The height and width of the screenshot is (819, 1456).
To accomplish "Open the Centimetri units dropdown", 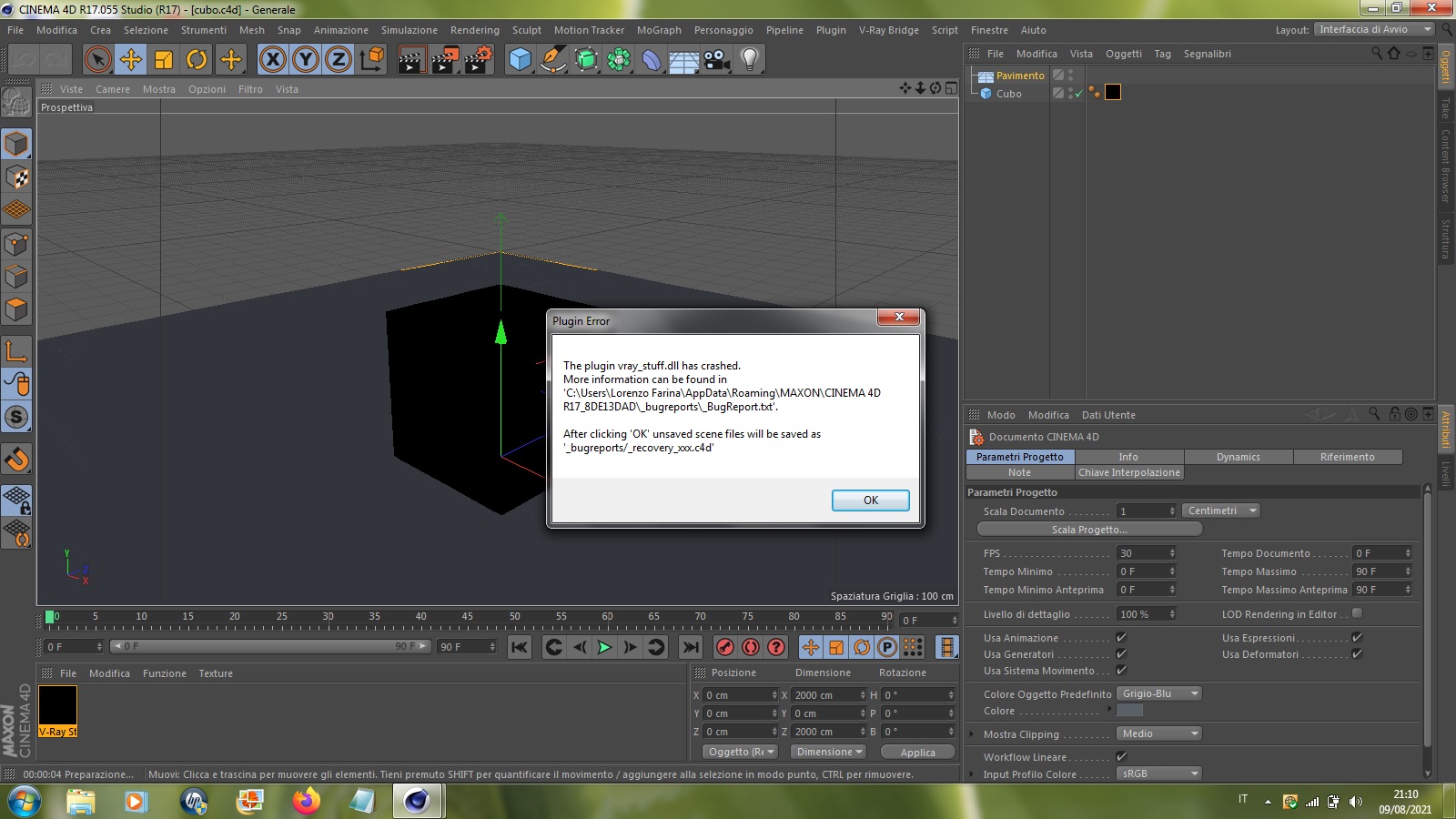I will click(1221, 511).
